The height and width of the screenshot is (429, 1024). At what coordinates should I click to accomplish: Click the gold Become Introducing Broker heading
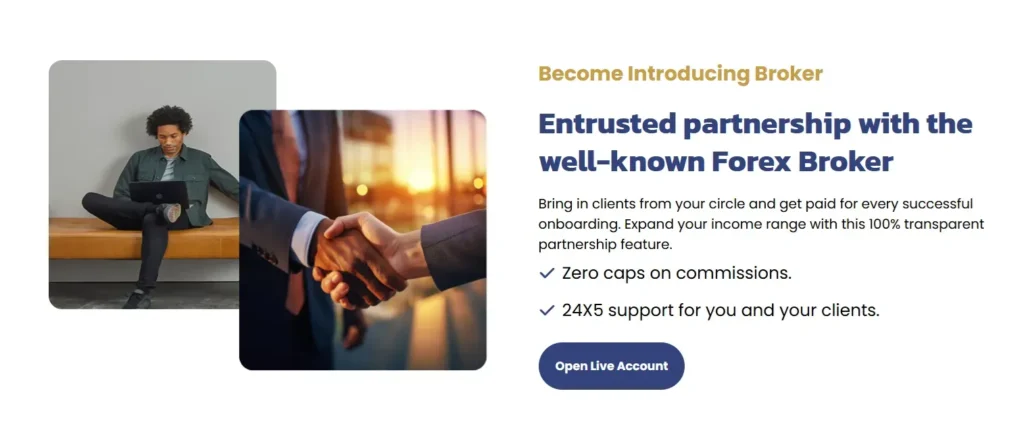(x=680, y=74)
